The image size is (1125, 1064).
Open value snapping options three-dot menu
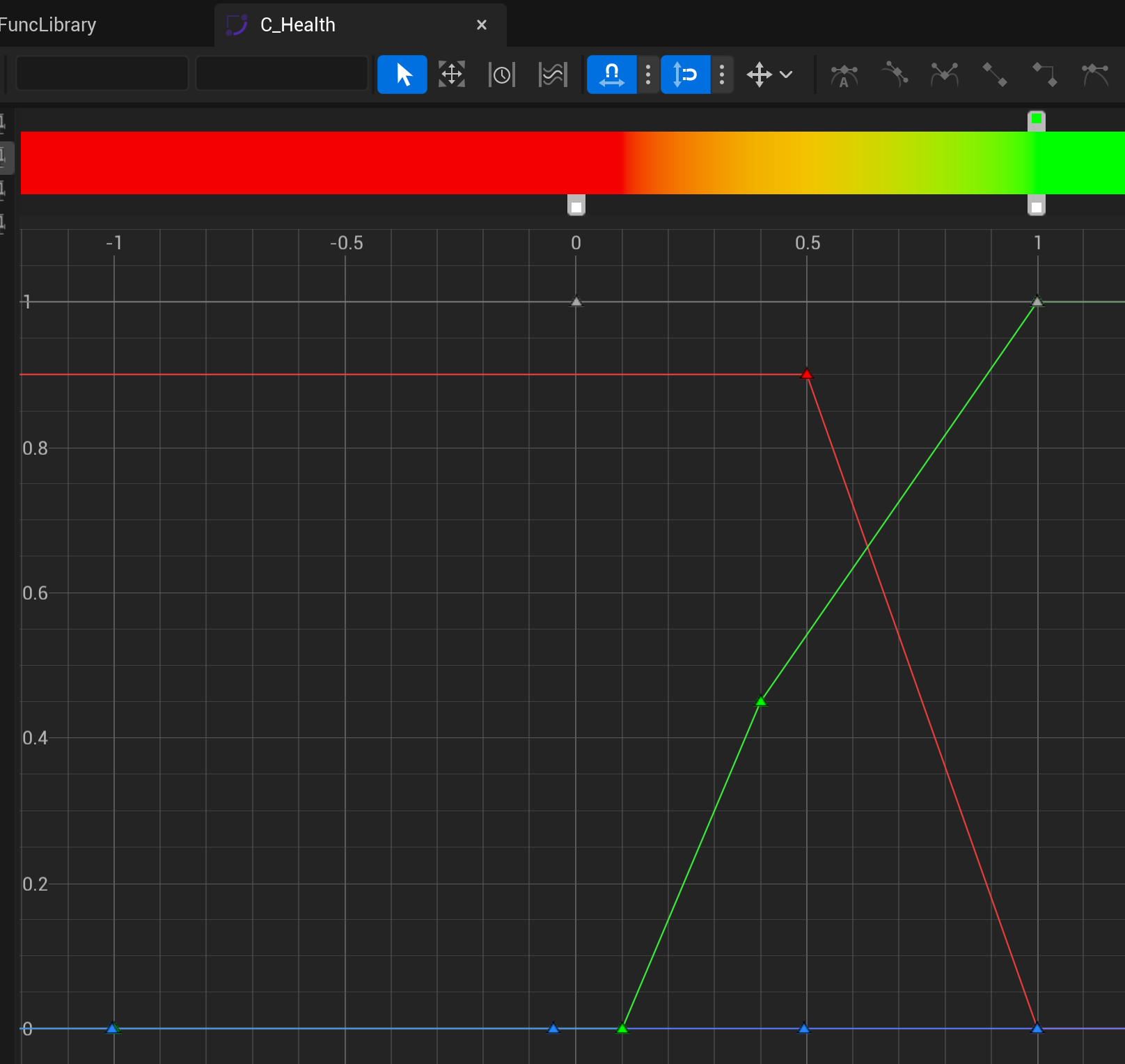(722, 75)
